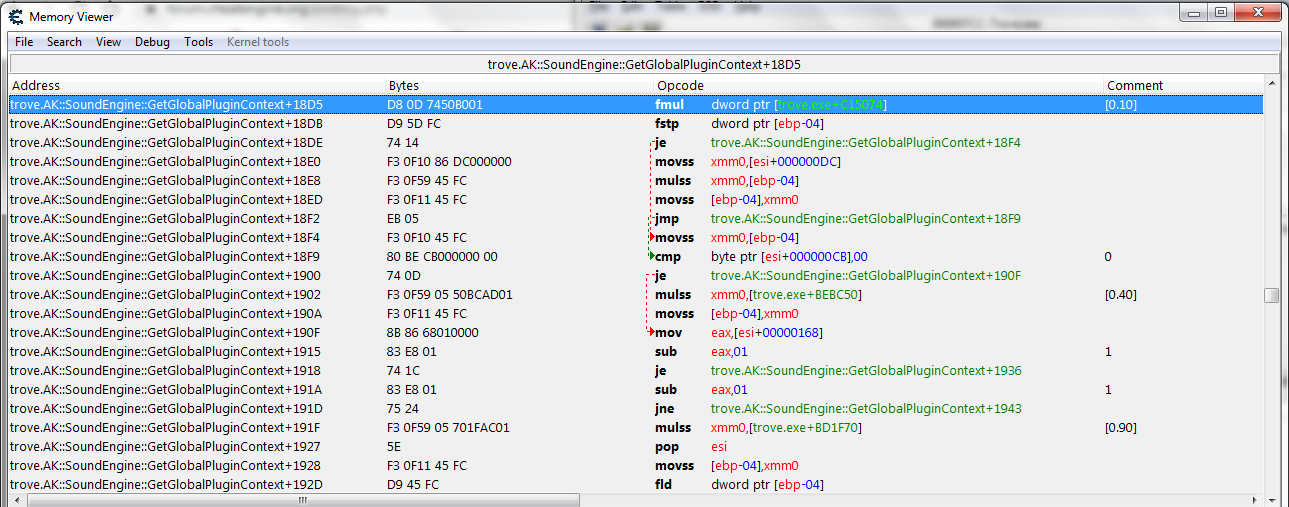Image resolution: width=1289 pixels, height=507 pixels.
Task: Click the vertical scrollbar thumb
Action: [1271, 295]
